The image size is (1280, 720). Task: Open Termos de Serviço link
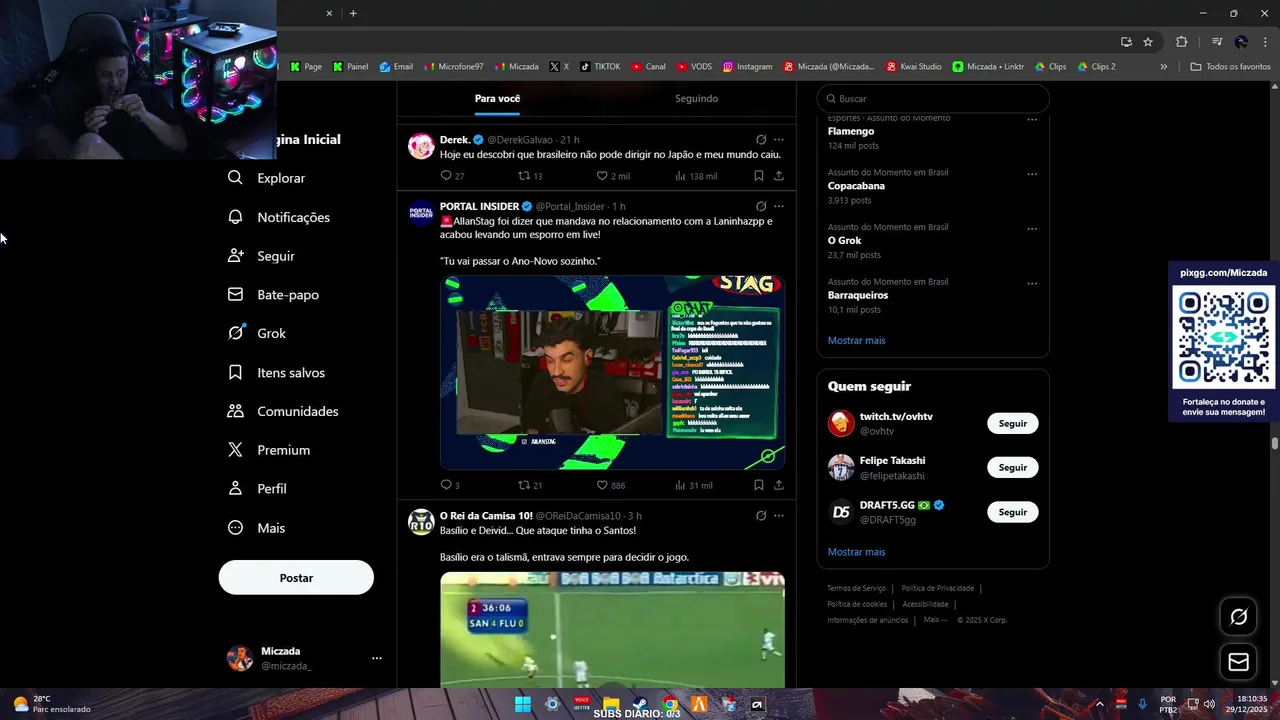(856, 589)
